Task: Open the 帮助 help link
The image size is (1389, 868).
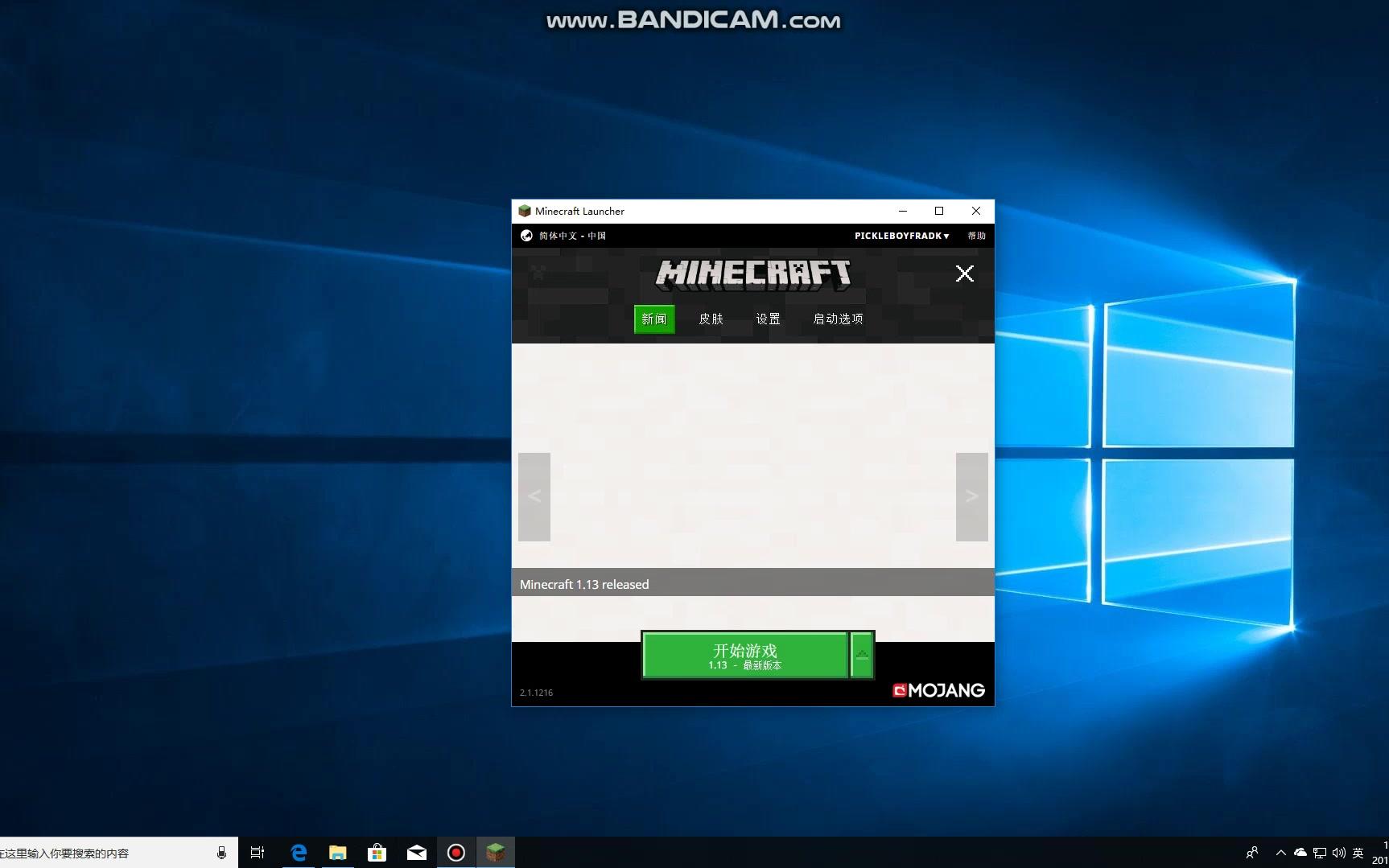Action: point(976,236)
